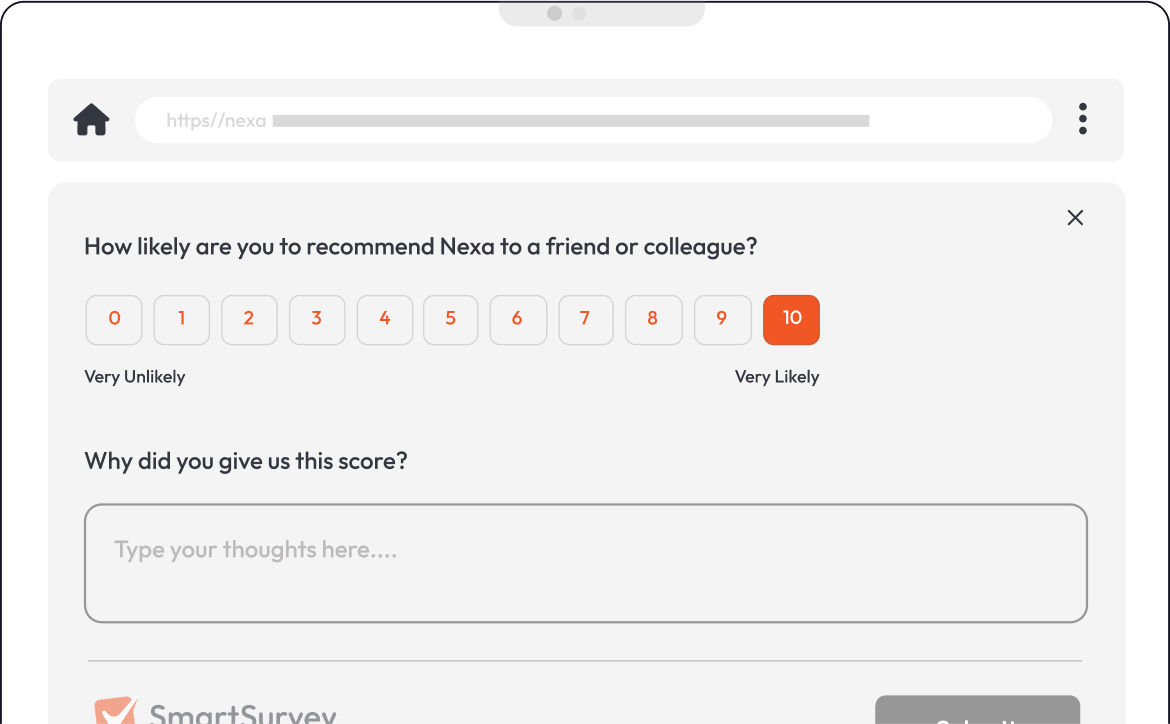Select rating 8
1170x724 pixels.
click(653, 320)
